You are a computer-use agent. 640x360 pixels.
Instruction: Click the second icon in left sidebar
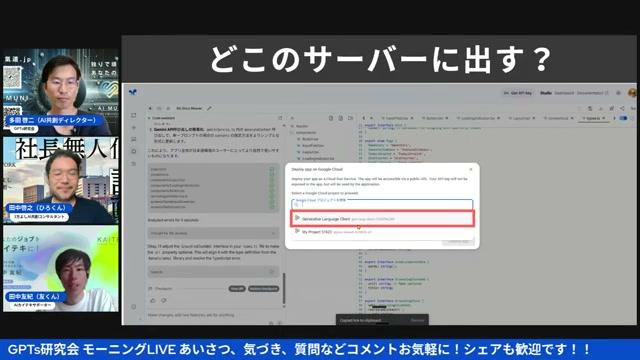tap(133, 128)
